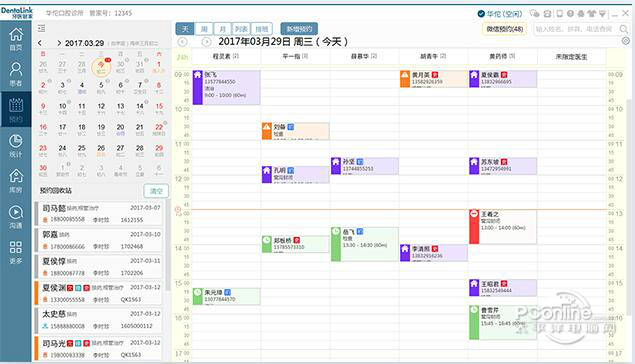Viewport: 635px width, 364px height.
Task: Select date 22 in the mini calendar
Action: tap(159, 129)
